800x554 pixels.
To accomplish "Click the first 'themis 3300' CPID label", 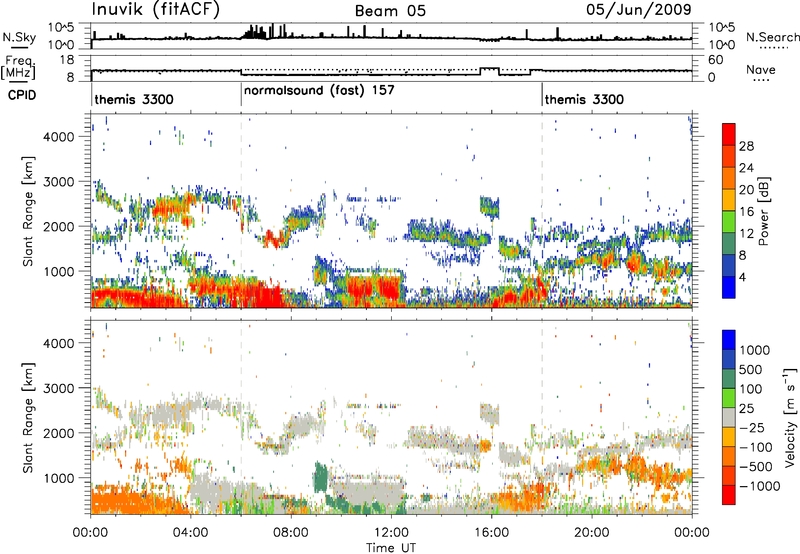I will click(134, 99).
